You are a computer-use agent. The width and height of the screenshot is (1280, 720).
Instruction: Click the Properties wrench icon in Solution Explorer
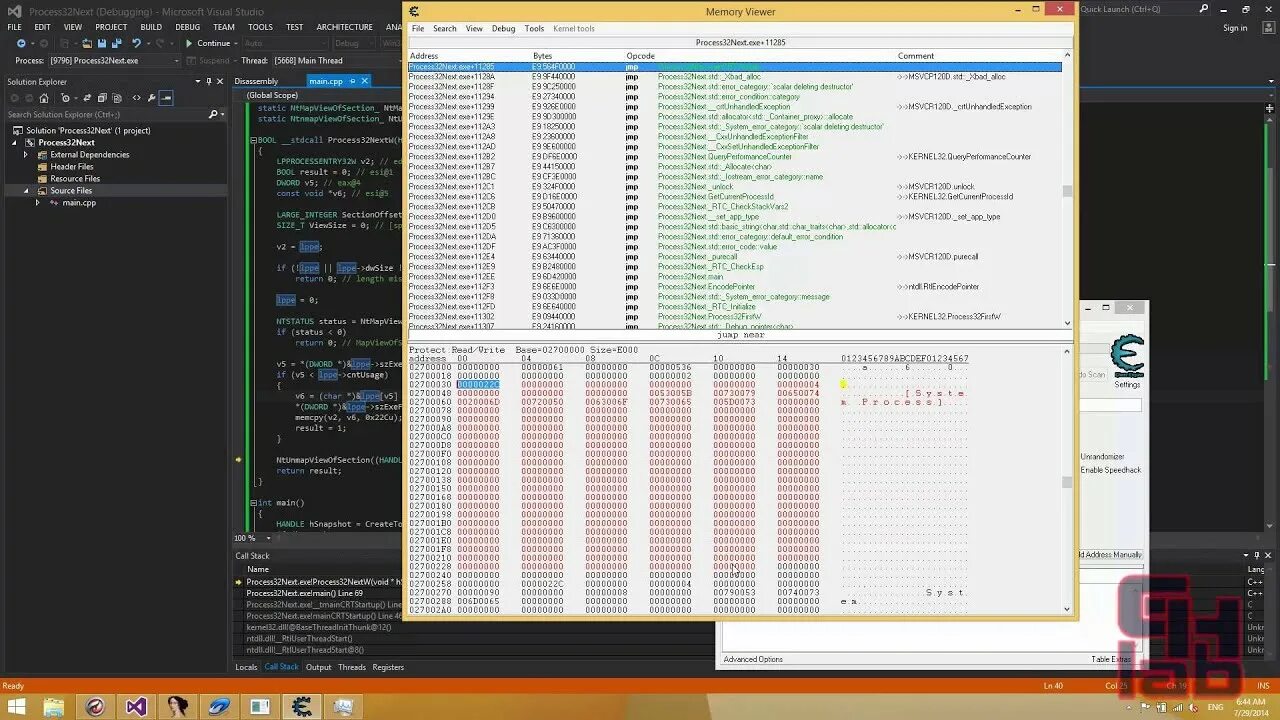[x=153, y=99]
